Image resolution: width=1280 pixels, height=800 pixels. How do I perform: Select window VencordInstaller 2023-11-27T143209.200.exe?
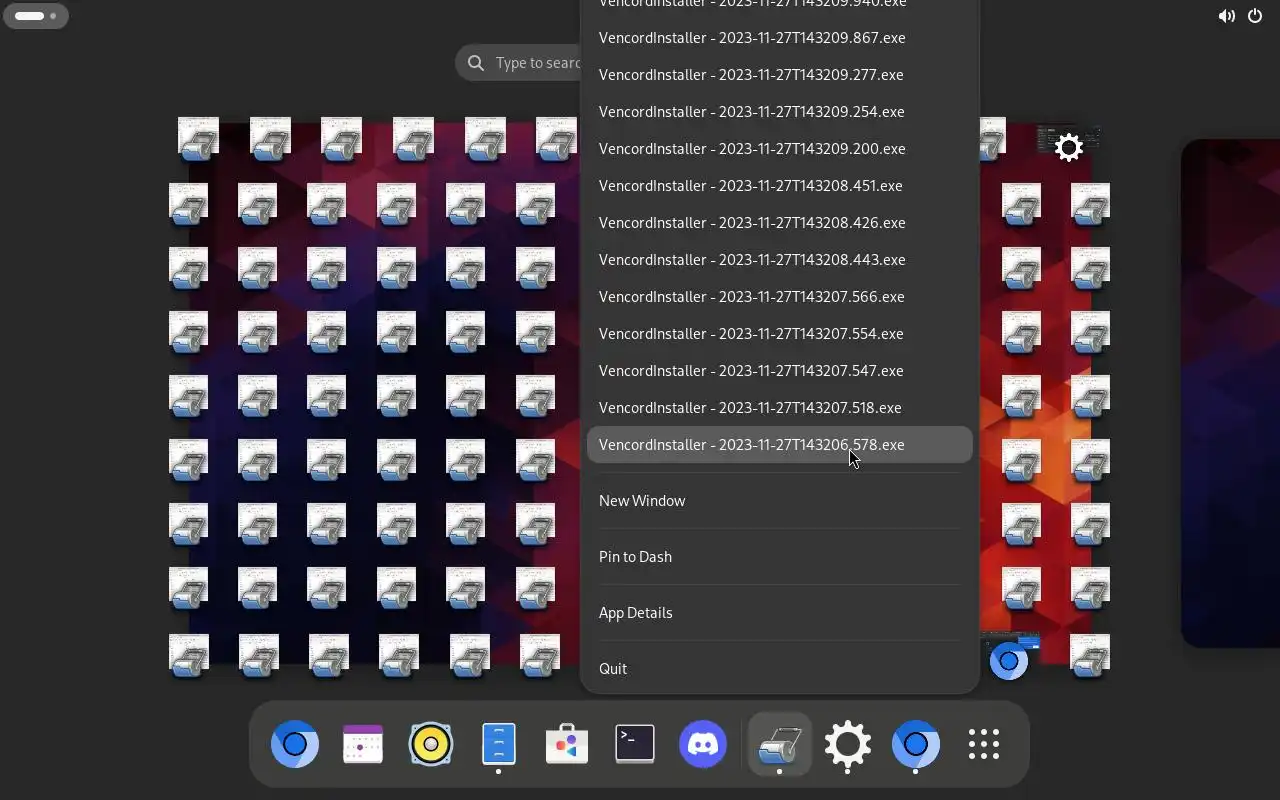(779, 149)
